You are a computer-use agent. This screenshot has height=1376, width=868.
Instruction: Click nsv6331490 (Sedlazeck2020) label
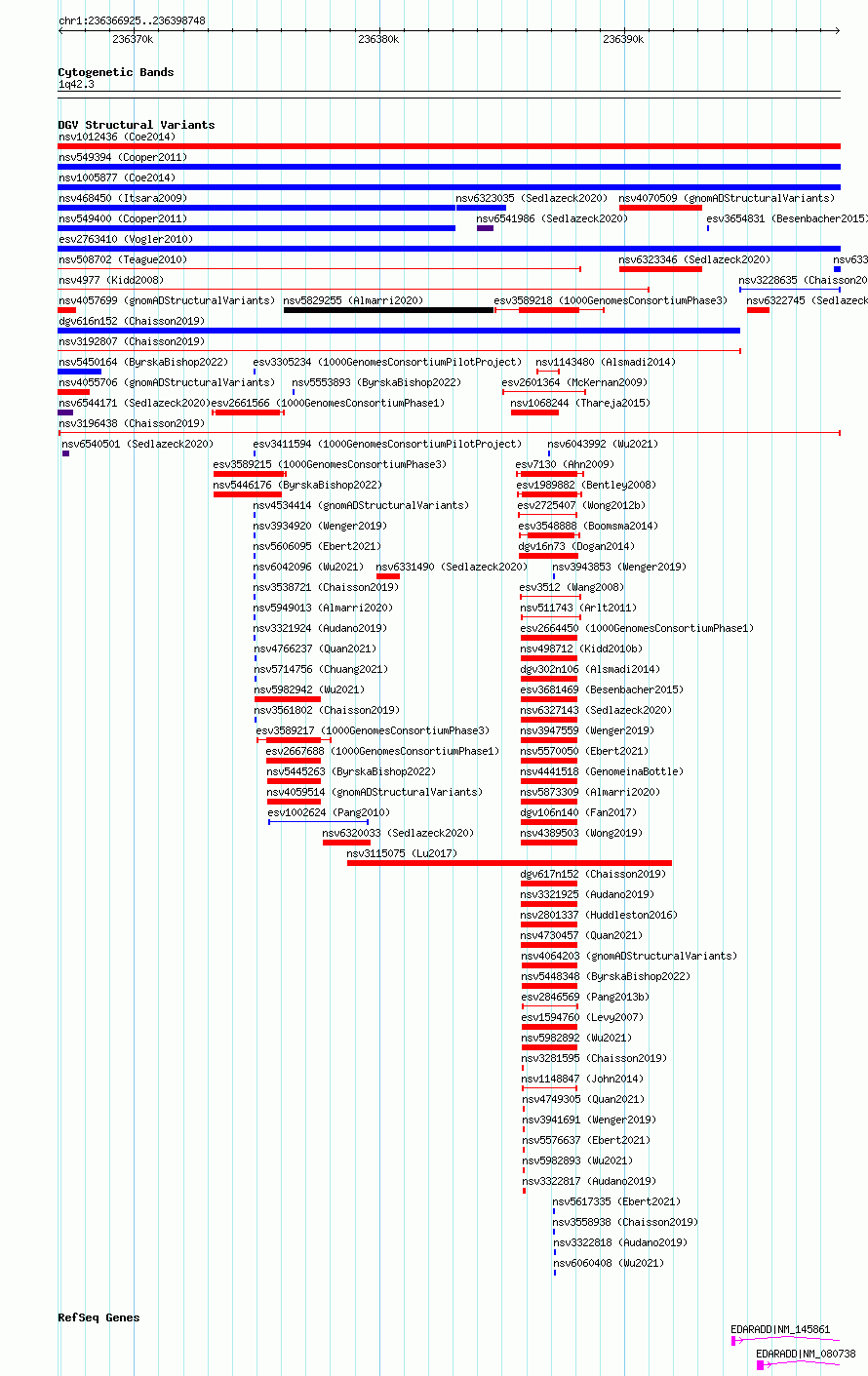452,567
